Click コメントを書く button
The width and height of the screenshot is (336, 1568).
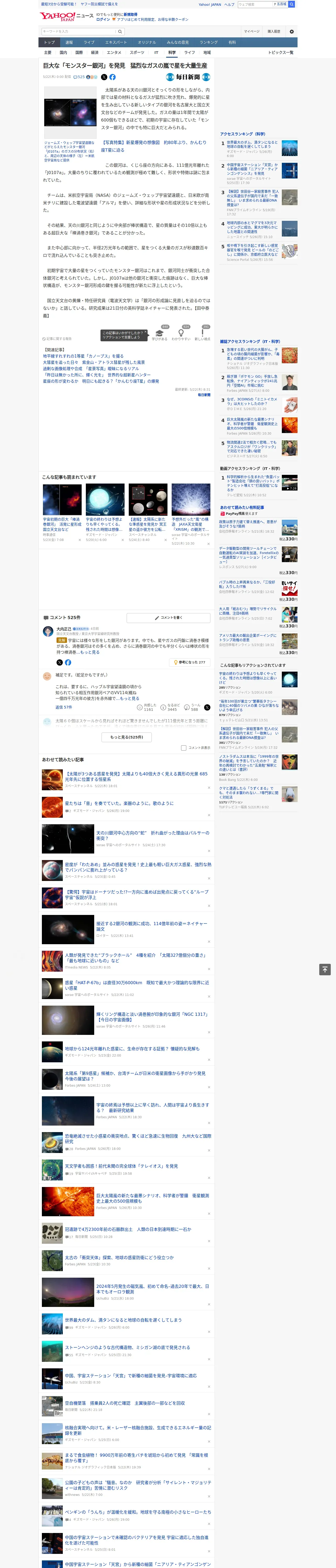click(168, 618)
